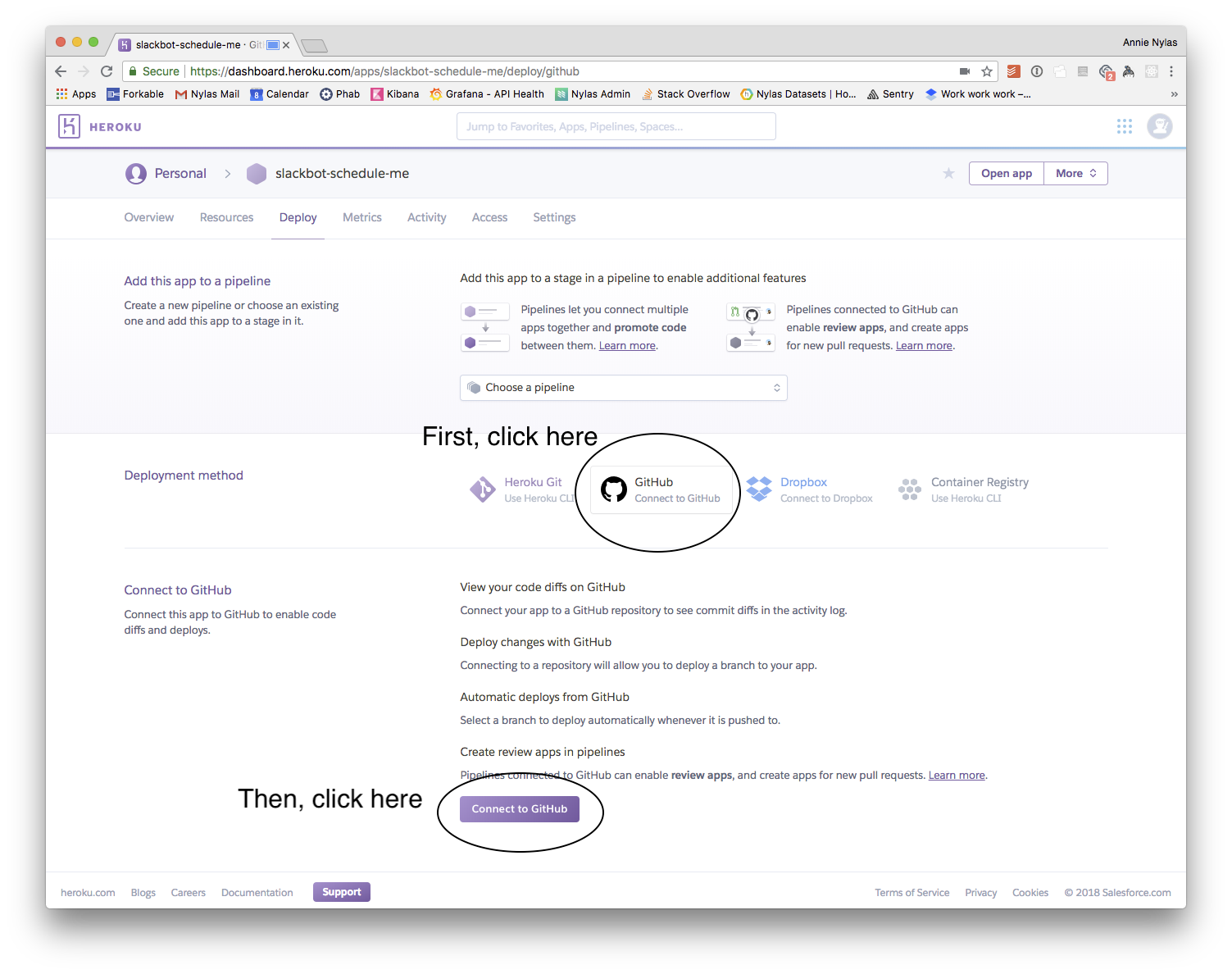The height and width of the screenshot is (974, 1232).
Task: Click the Open app button
Action: coord(1007,173)
